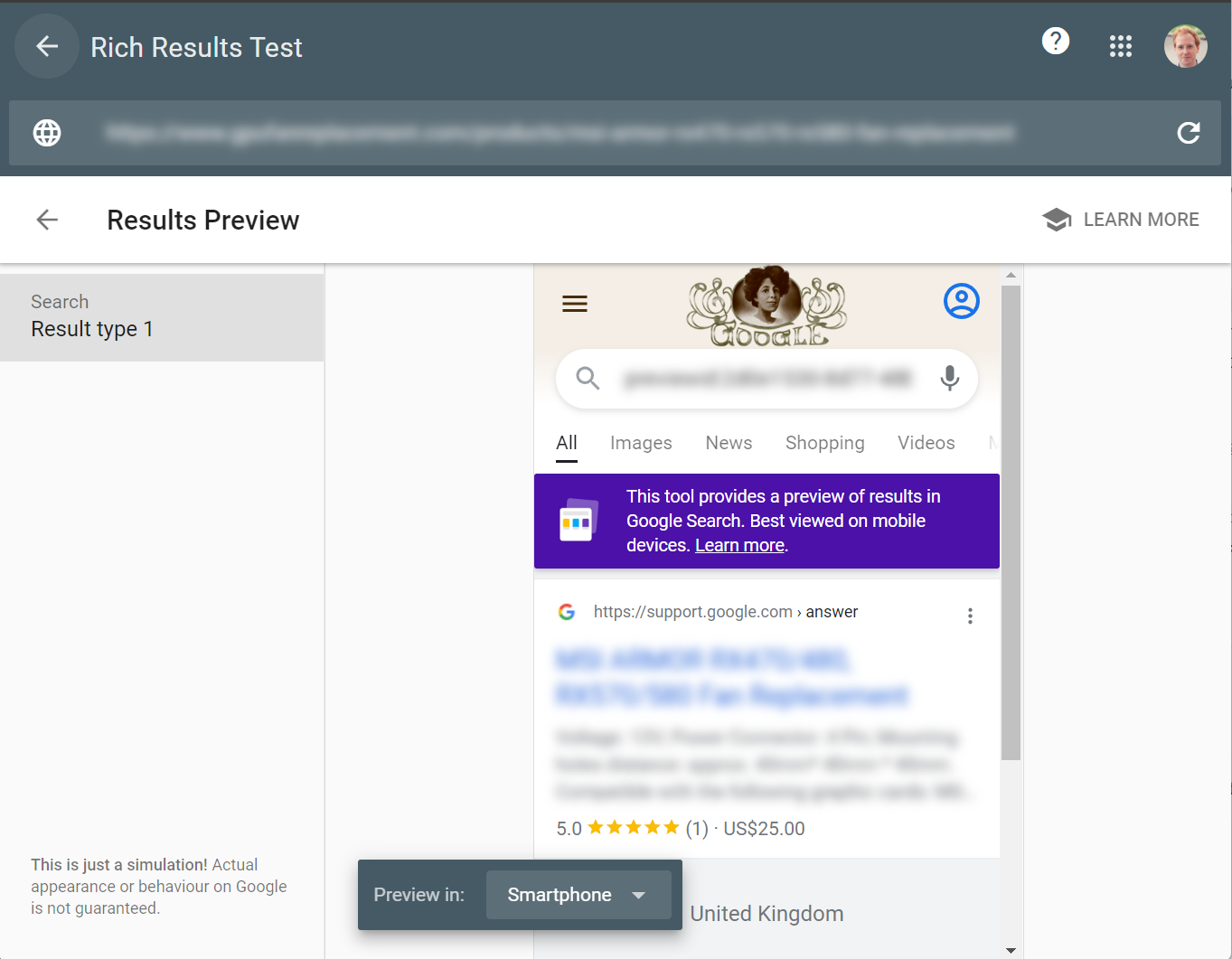This screenshot has width=1232, height=959.
Task: Switch to the Shopping tab
Action: click(x=824, y=443)
